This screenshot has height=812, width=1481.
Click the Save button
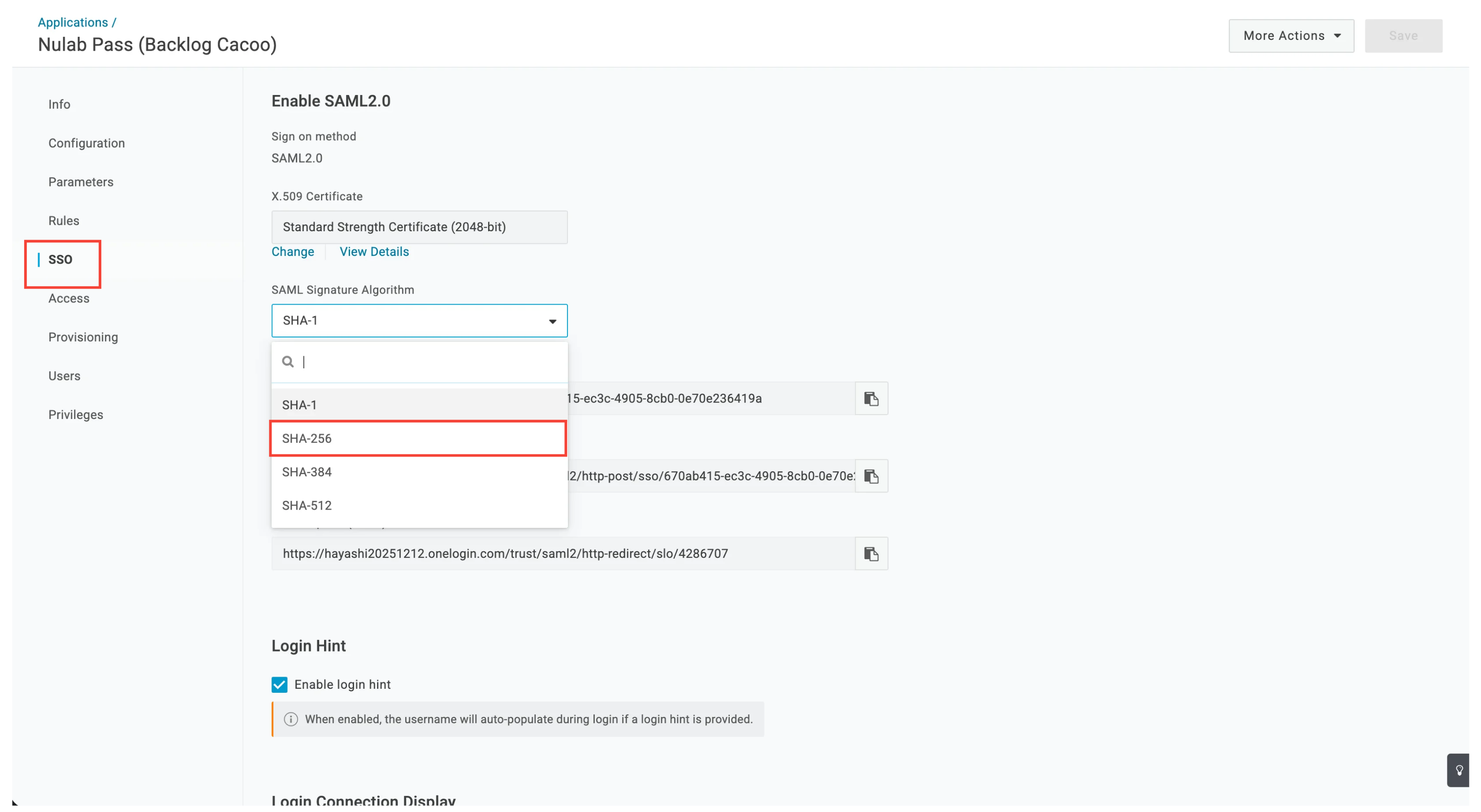click(1403, 36)
